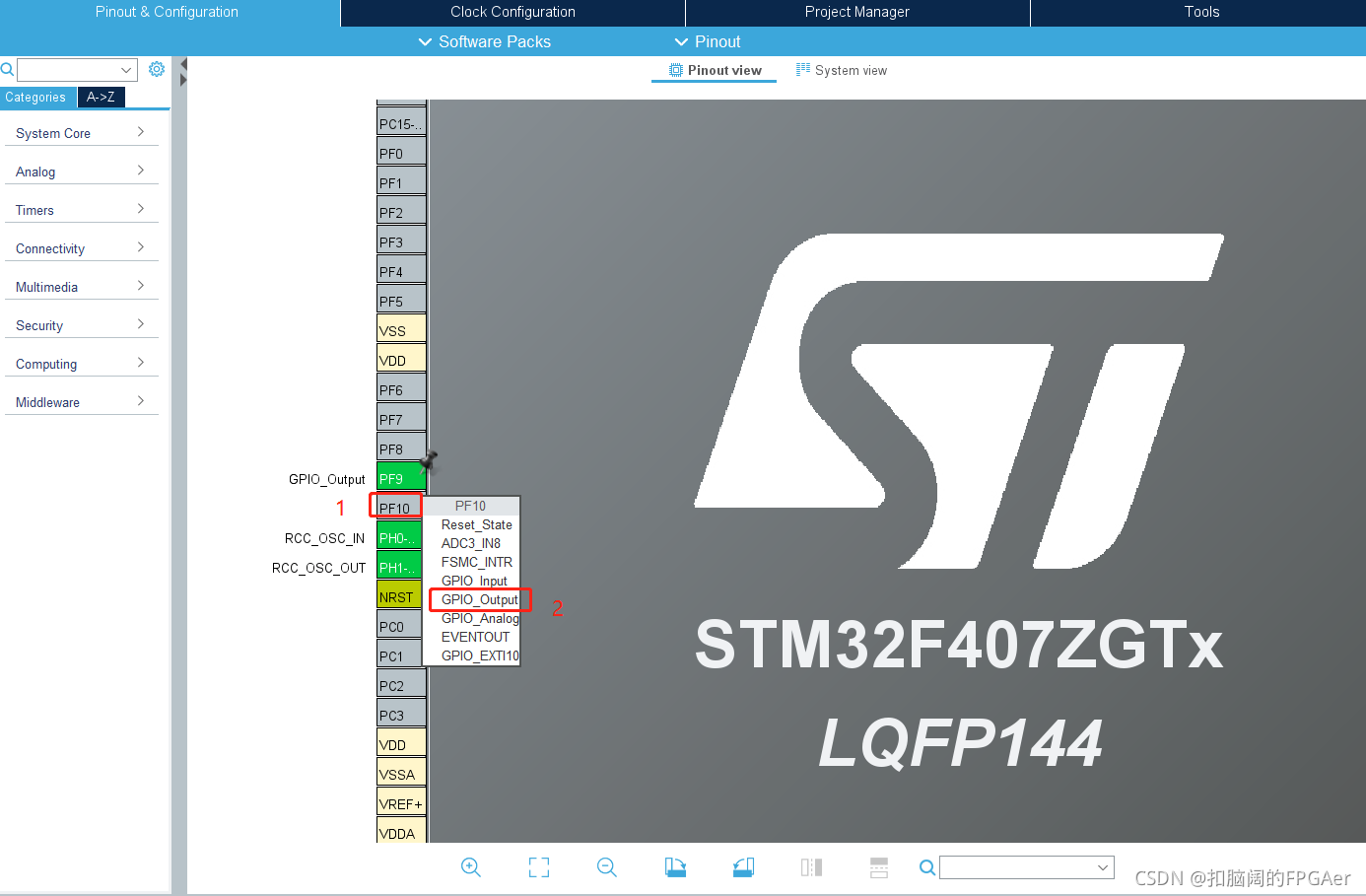Image resolution: width=1366 pixels, height=896 pixels.
Task: Click the PC2 pin
Action: (x=401, y=684)
